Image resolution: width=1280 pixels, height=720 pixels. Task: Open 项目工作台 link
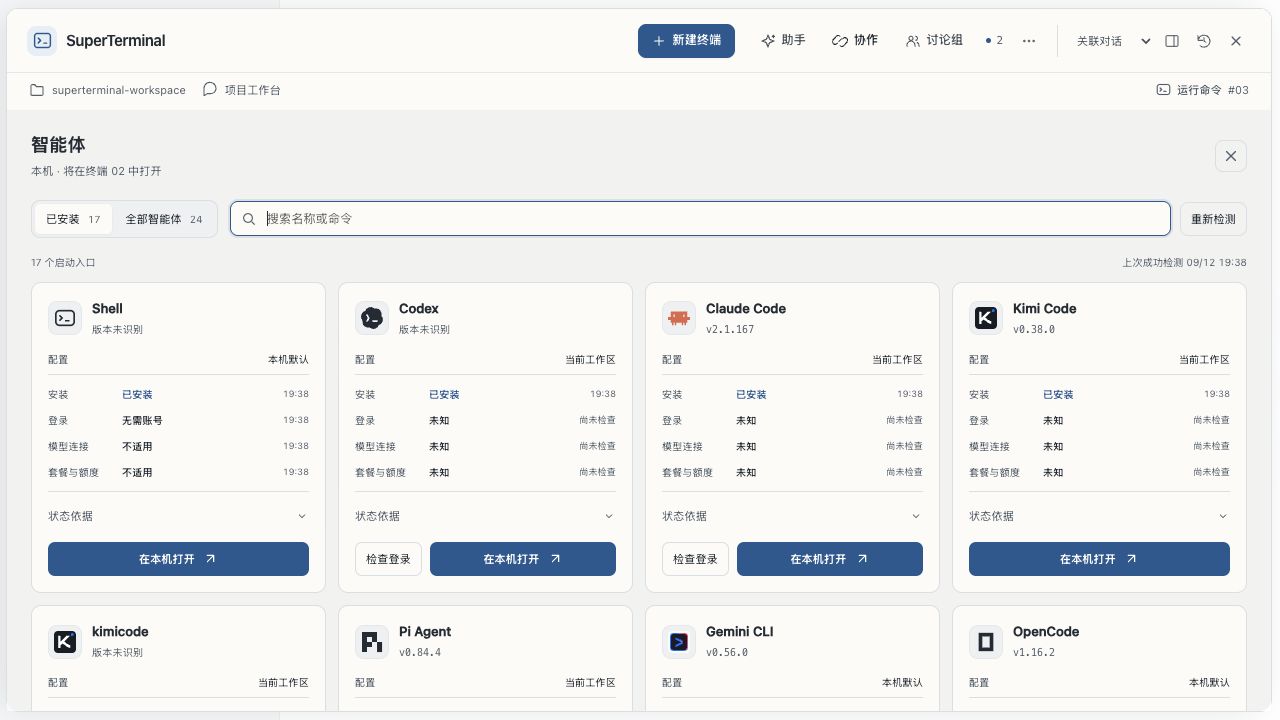(x=241, y=90)
